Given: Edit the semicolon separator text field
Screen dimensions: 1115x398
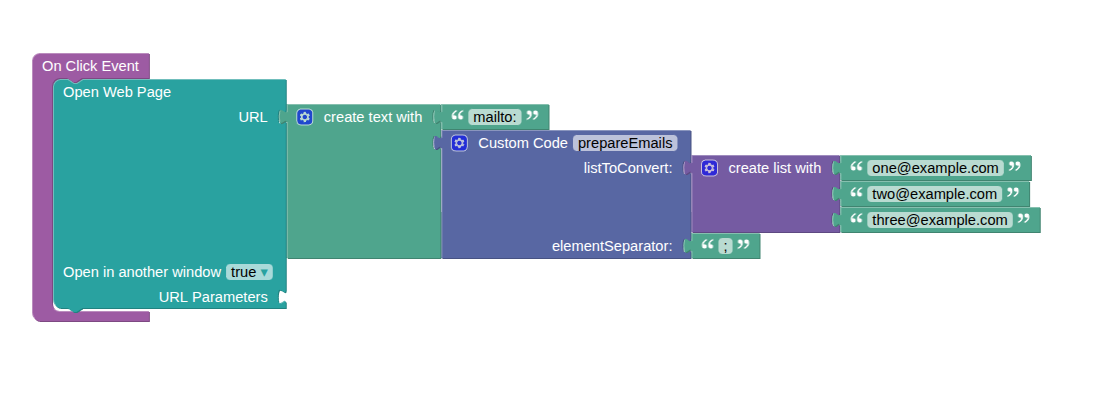Looking at the screenshot, I should pyautogui.click(x=725, y=246).
